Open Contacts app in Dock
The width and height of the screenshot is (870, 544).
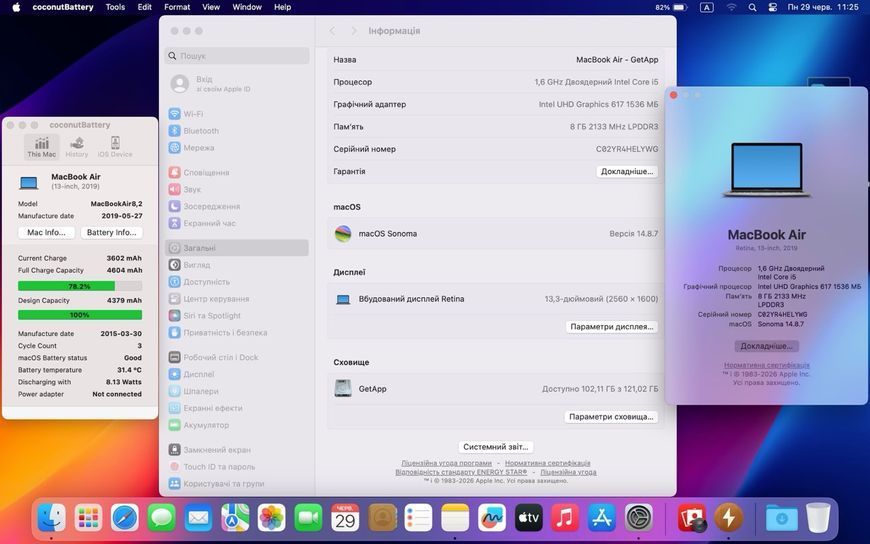[x=382, y=518]
